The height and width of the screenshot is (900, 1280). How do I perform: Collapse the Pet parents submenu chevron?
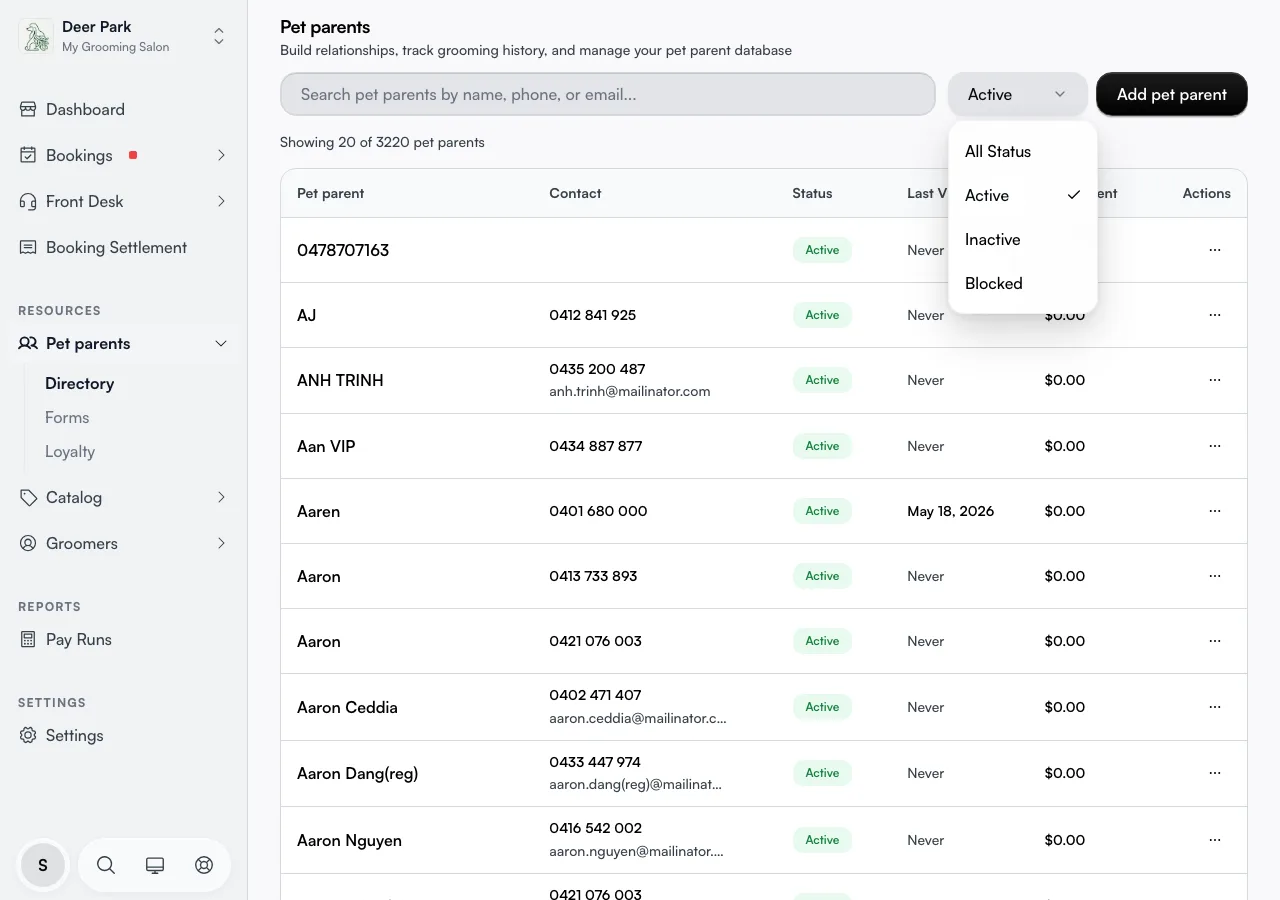pos(221,343)
